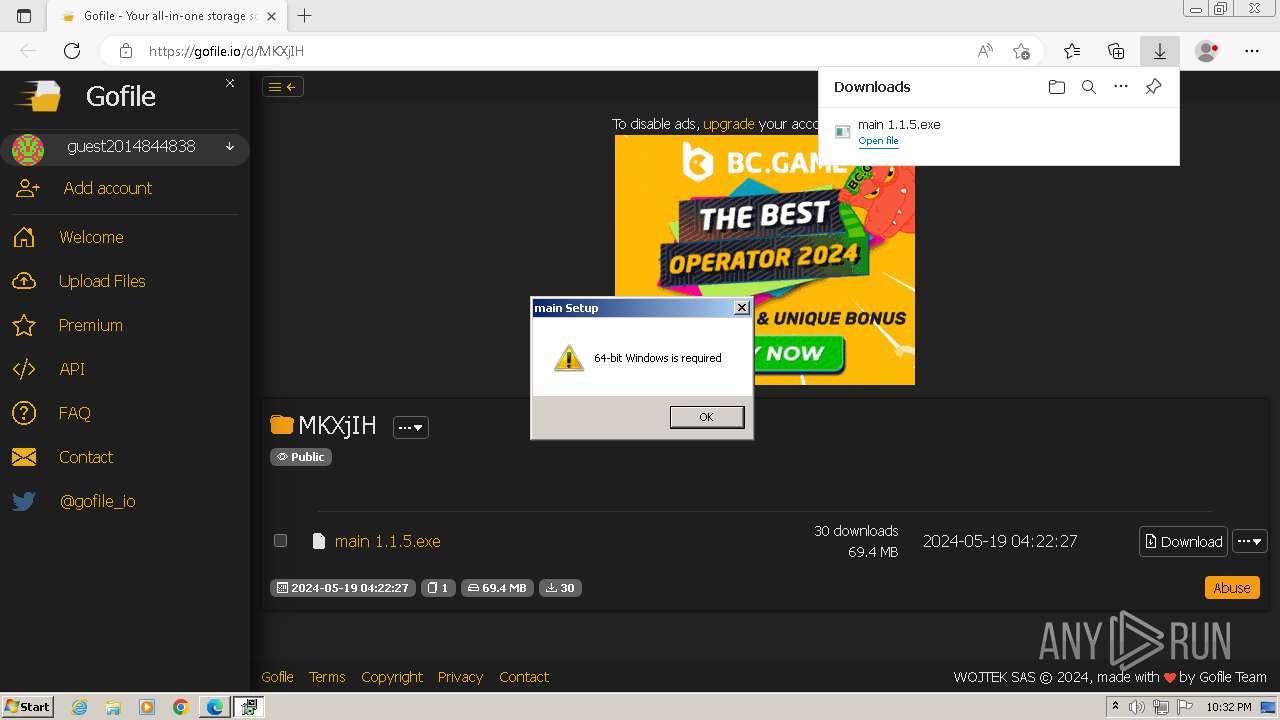
Task: Open the main 1.1.5.exe file link
Action: (387, 541)
